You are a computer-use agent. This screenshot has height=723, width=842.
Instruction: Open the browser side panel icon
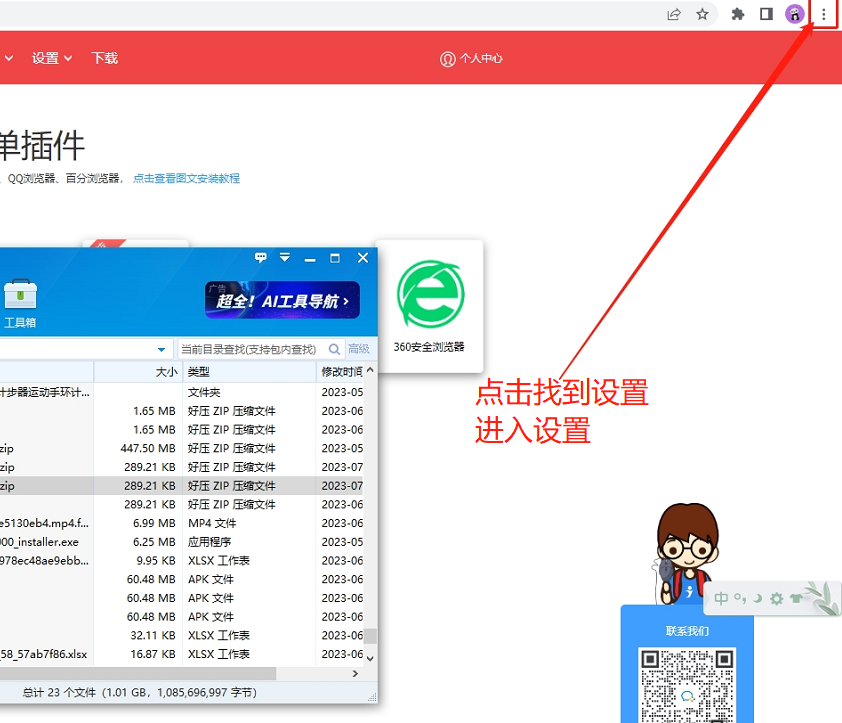[x=766, y=14]
